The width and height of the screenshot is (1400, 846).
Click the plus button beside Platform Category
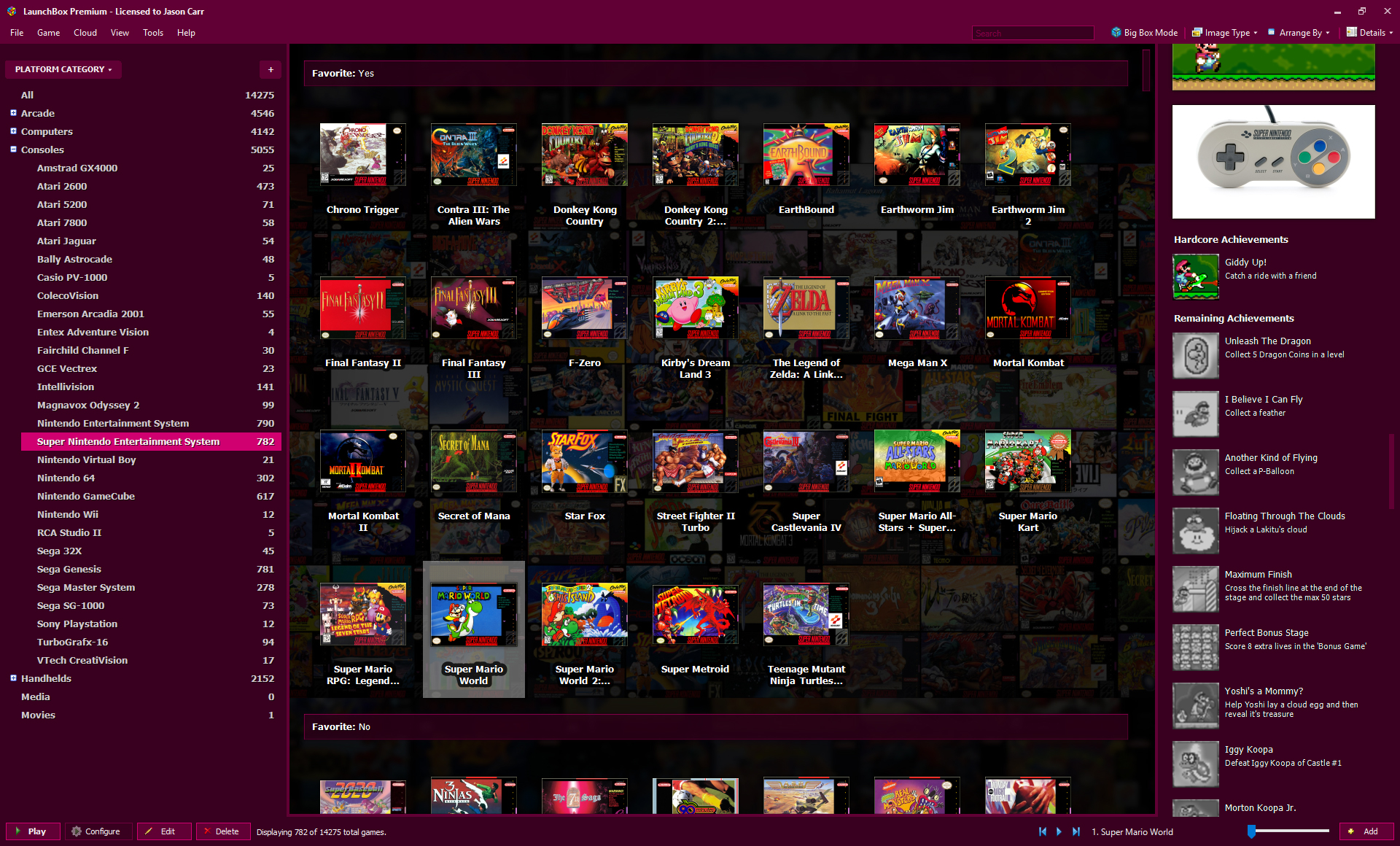point(271,69)
